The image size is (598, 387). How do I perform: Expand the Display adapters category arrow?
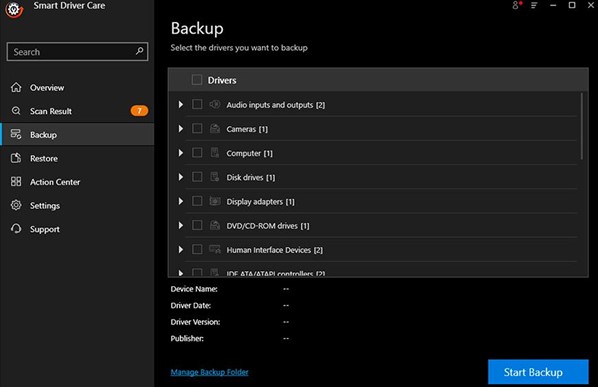click(181, 201)
